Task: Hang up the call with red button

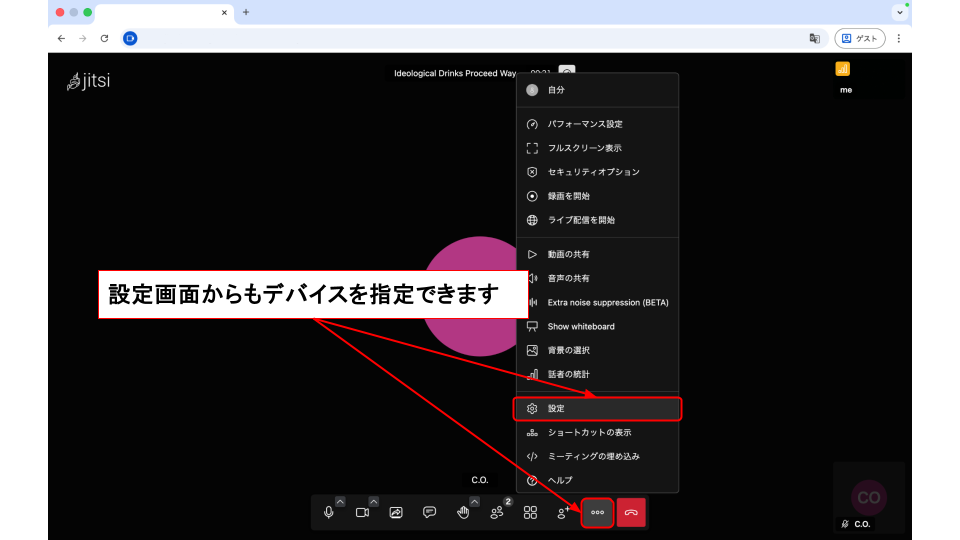Action: (x=631, y=512)
